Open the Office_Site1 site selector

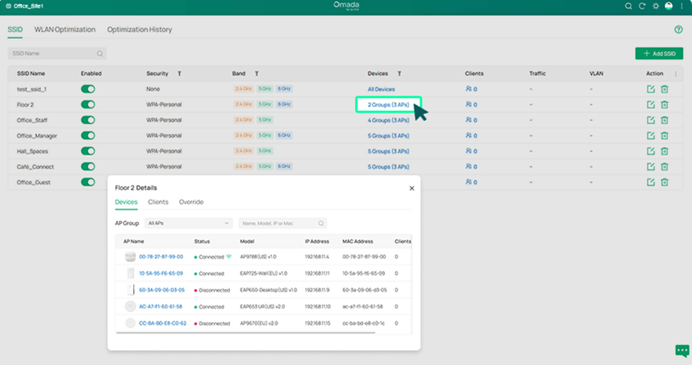point(24,6)
